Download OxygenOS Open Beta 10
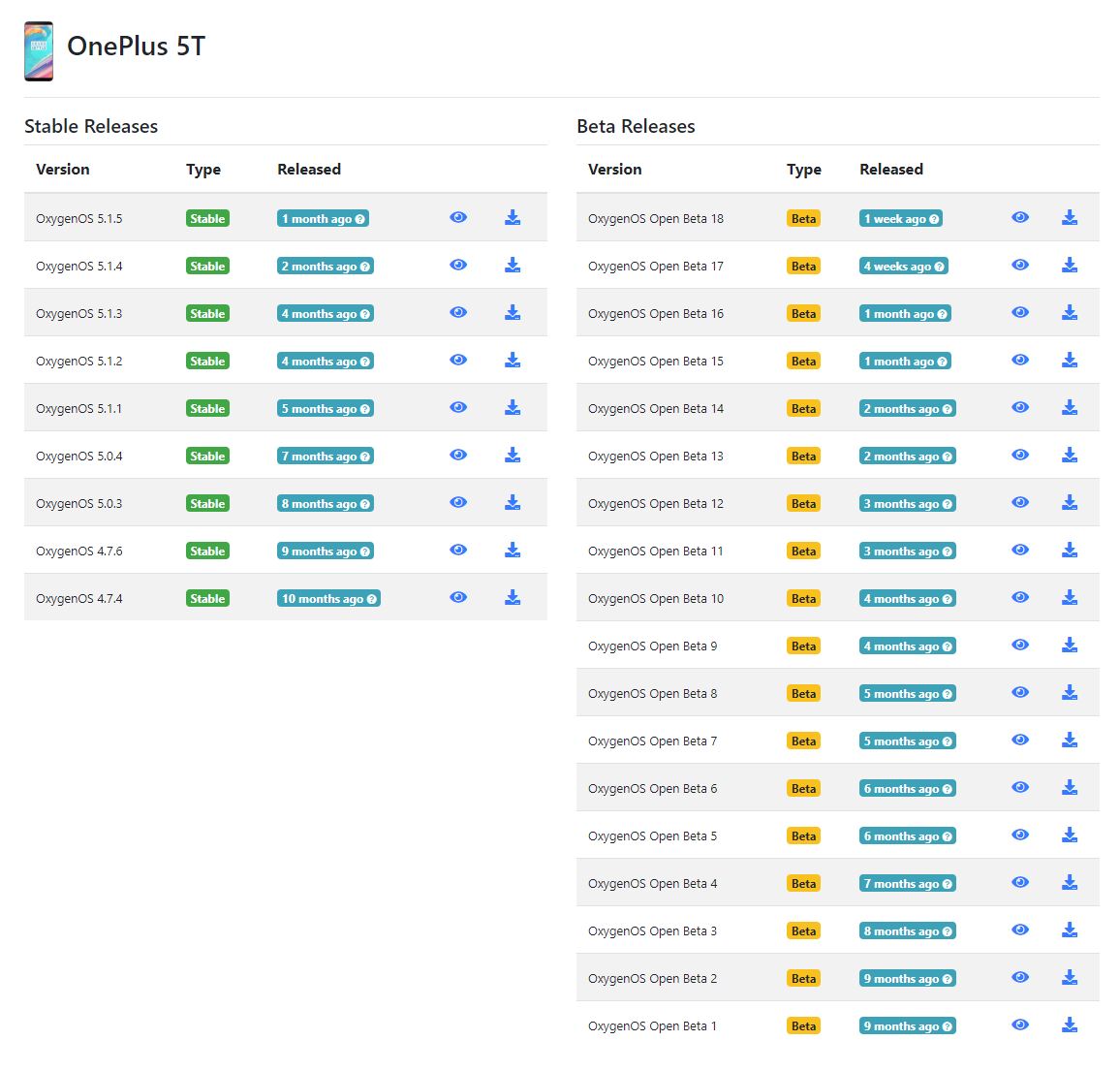 tap(1070, 597)
